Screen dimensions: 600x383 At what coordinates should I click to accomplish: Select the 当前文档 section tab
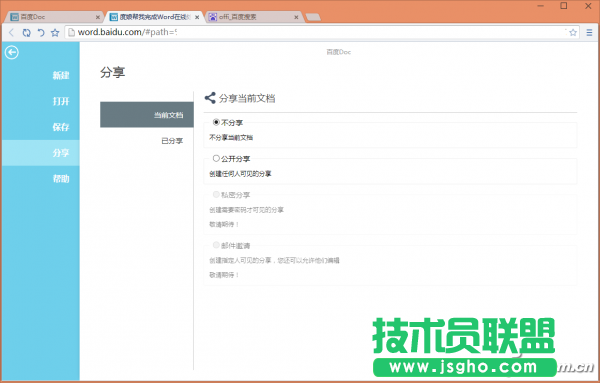point(147,115)
